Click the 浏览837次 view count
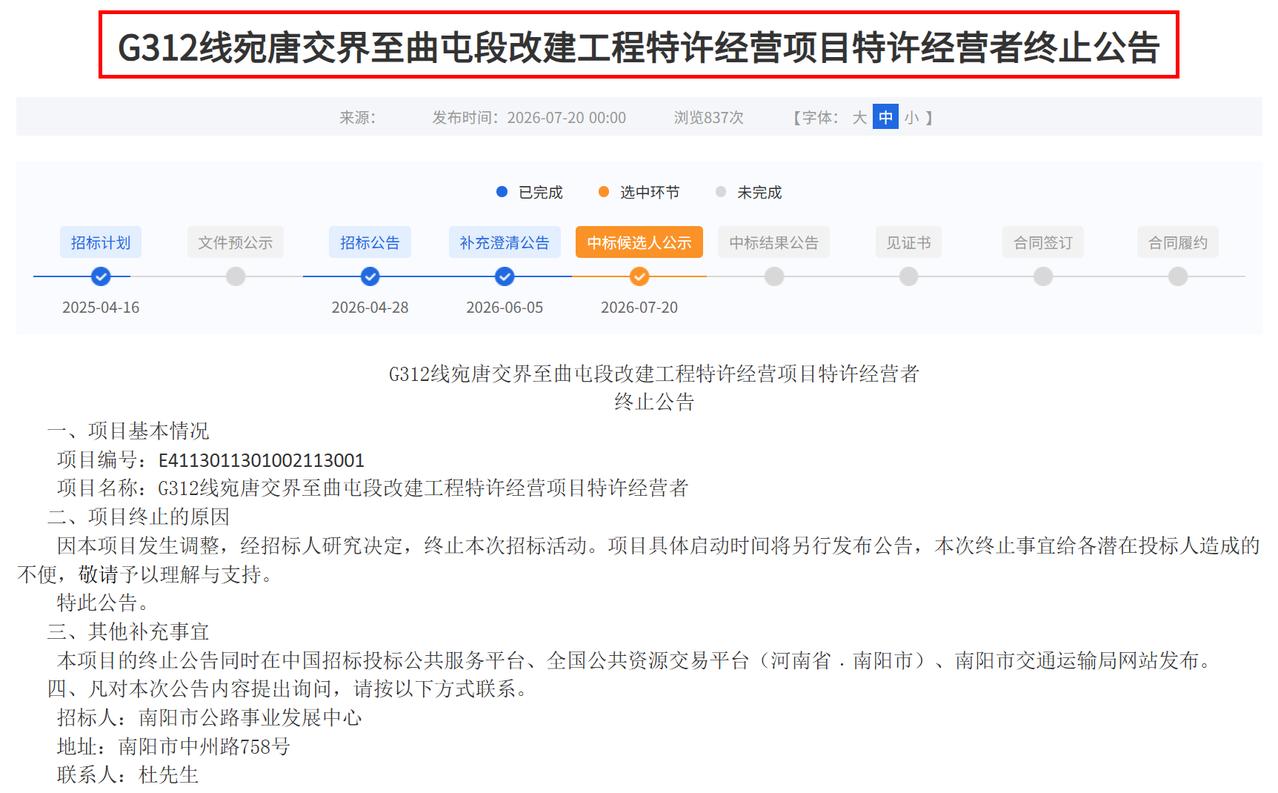Viewport: 1278px width, 793px height. coord(709,117)
